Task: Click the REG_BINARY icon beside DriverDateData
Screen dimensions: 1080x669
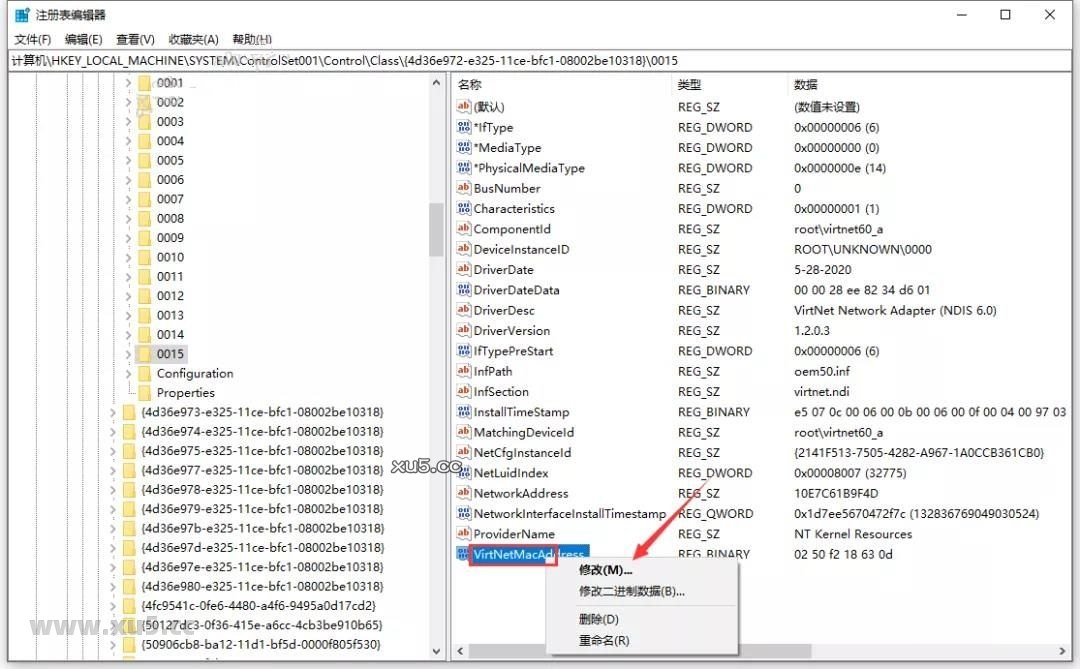Action: pos(463,290)
